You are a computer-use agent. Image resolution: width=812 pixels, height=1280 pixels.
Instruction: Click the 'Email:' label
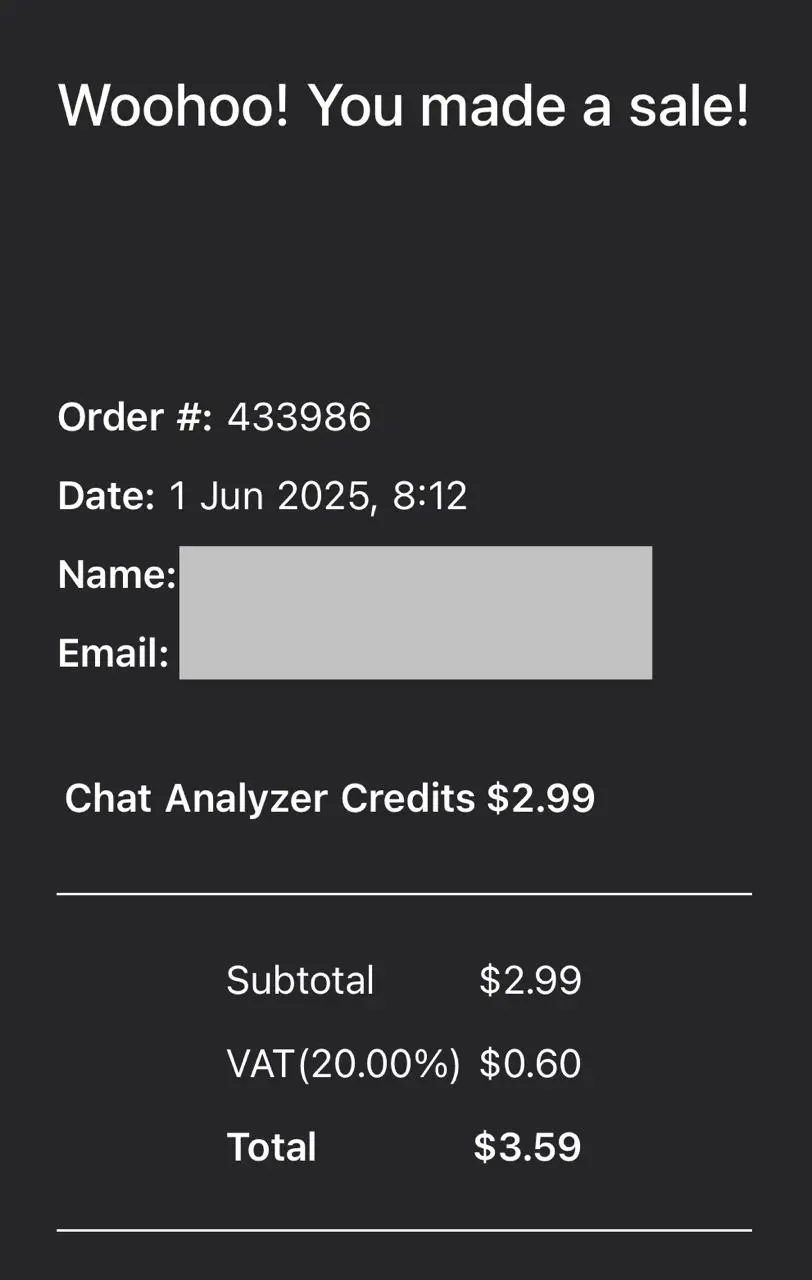click(113, 654)
